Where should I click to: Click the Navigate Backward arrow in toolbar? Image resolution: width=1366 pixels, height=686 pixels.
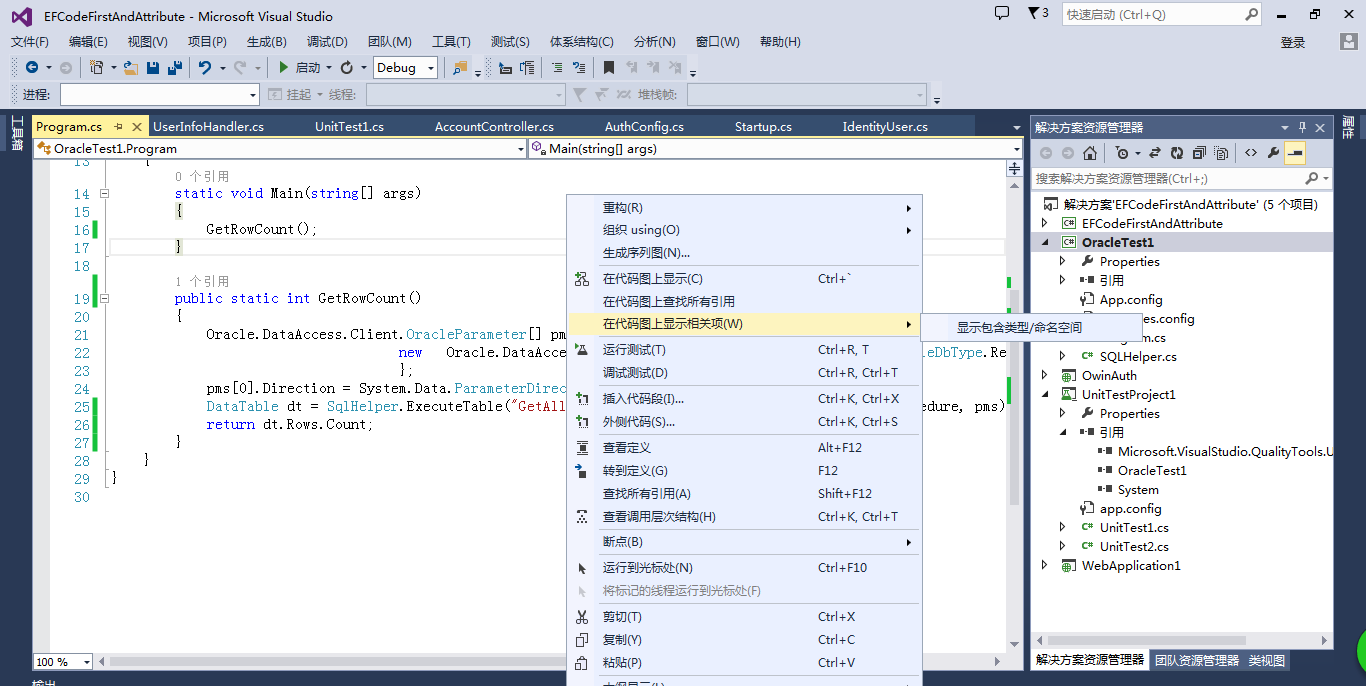click(x=32, y=67)
